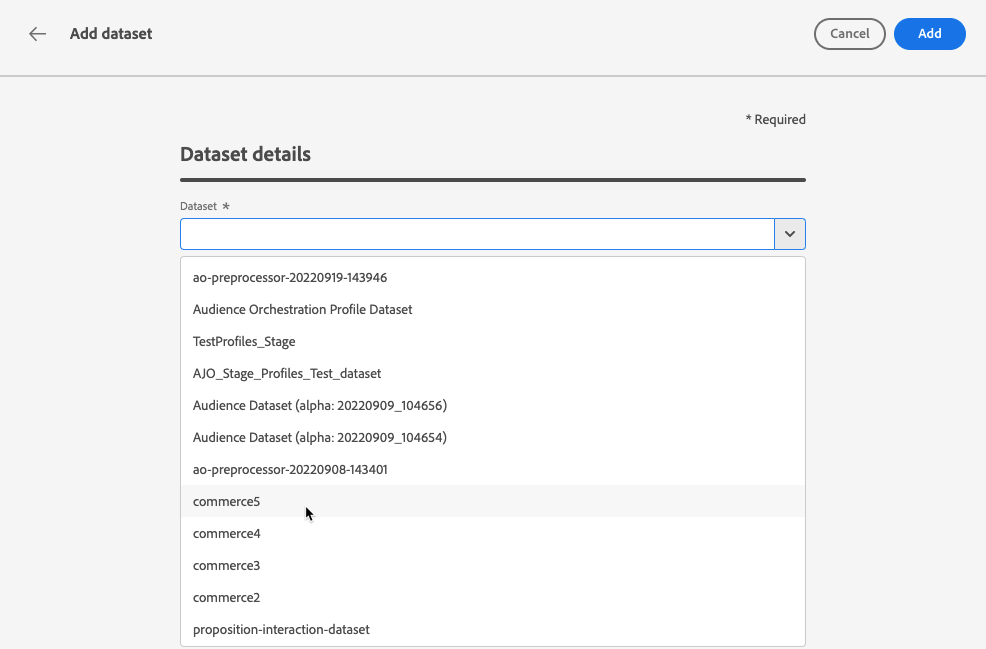Collapse the Dataset dropdown chevron
This screenshot has width=986, height=649.
coord(790,234)
